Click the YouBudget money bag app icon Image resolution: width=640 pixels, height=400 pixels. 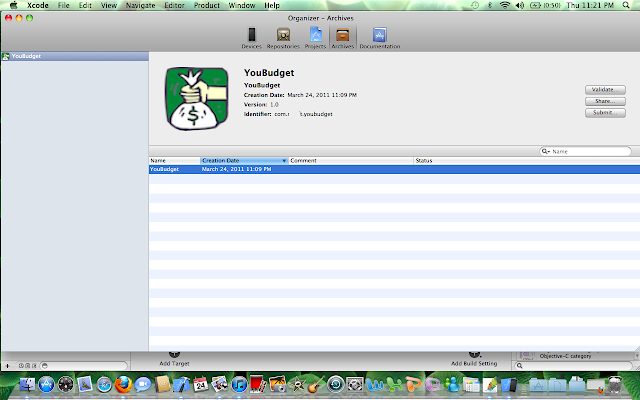point(197,99)
